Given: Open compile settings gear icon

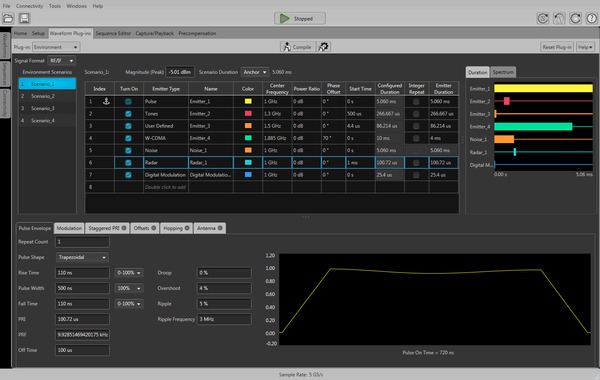Looking at the screenshot, I should pyautogui.click(x=323, y=47).
